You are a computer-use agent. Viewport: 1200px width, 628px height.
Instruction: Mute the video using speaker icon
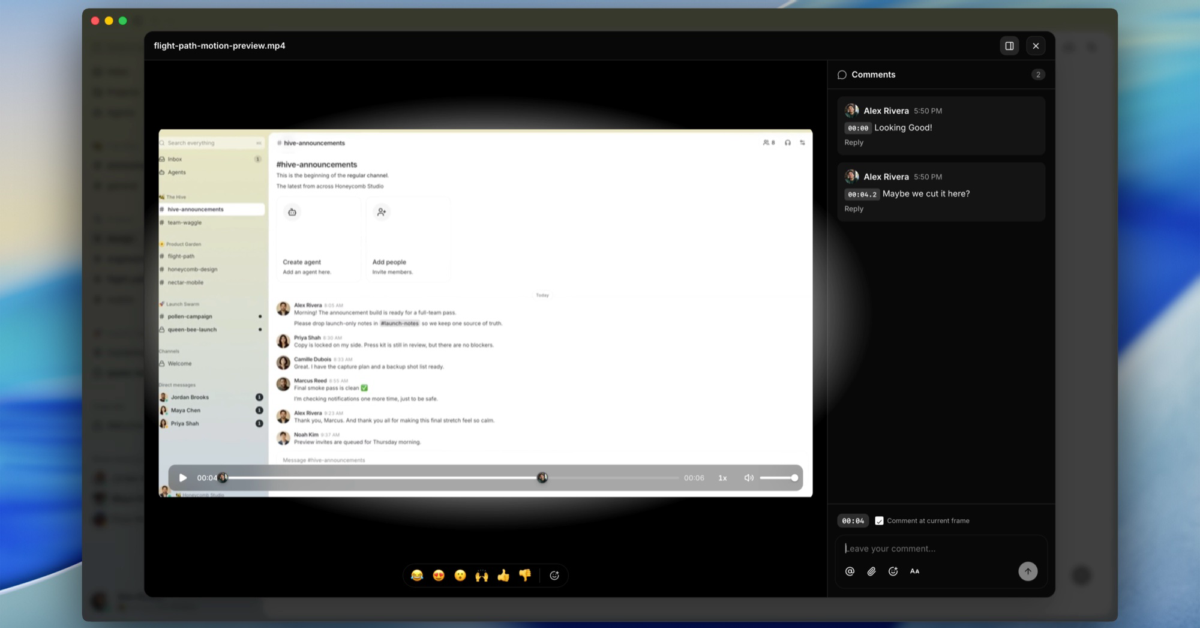[x=749, y=478]
